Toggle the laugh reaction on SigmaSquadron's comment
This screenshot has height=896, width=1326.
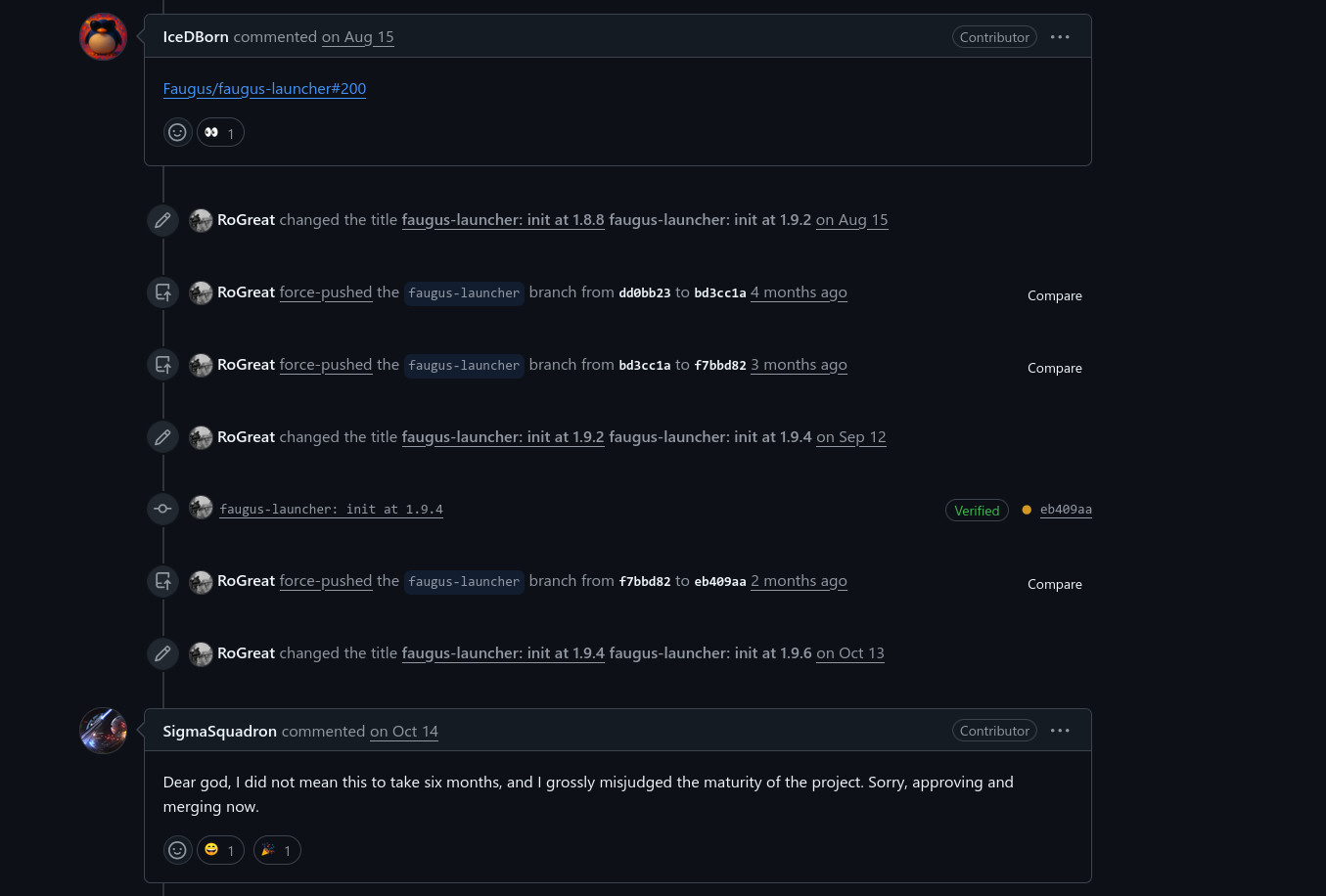[x=220, y=850]
